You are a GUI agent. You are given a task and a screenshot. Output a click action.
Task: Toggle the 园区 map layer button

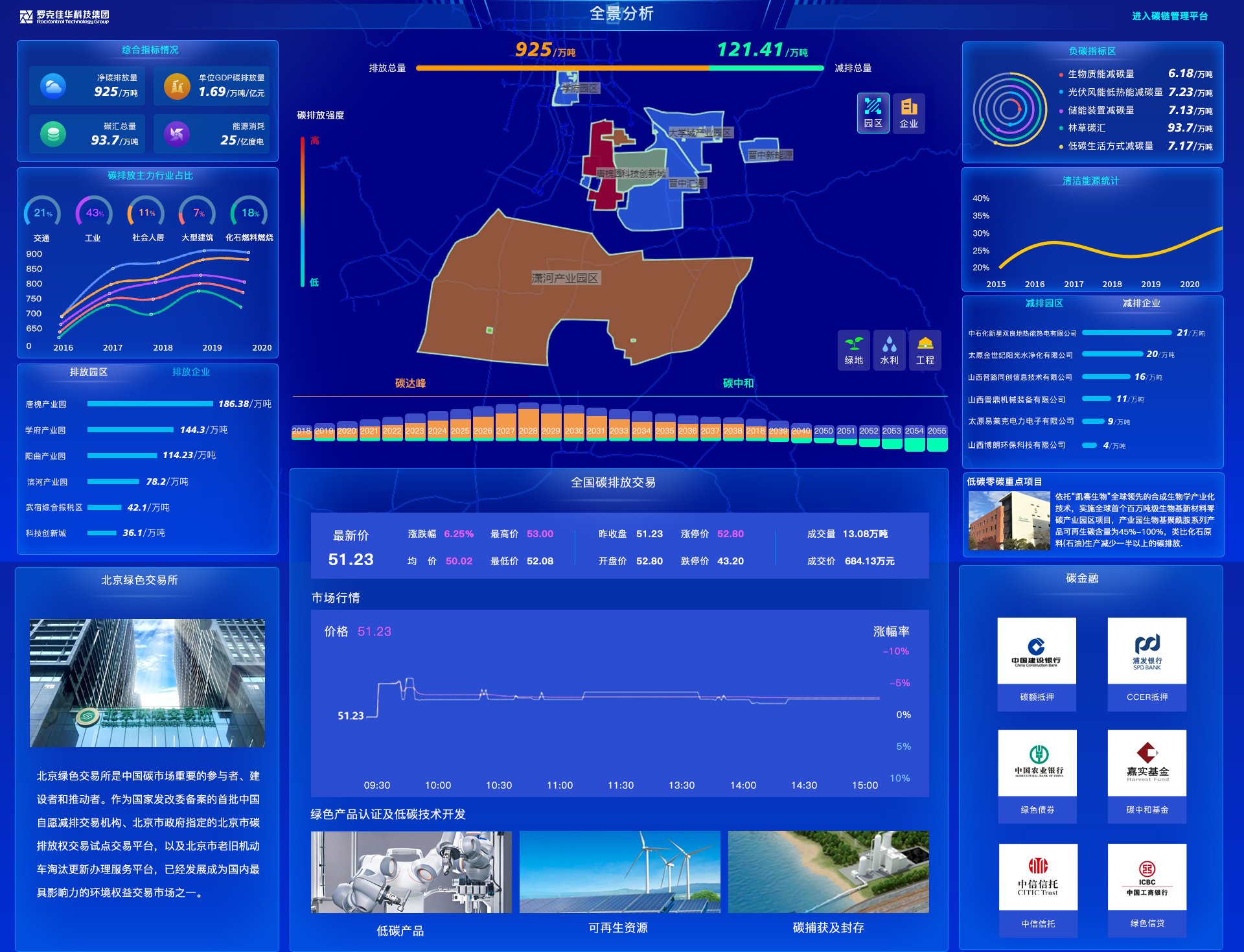pos(873,113)
